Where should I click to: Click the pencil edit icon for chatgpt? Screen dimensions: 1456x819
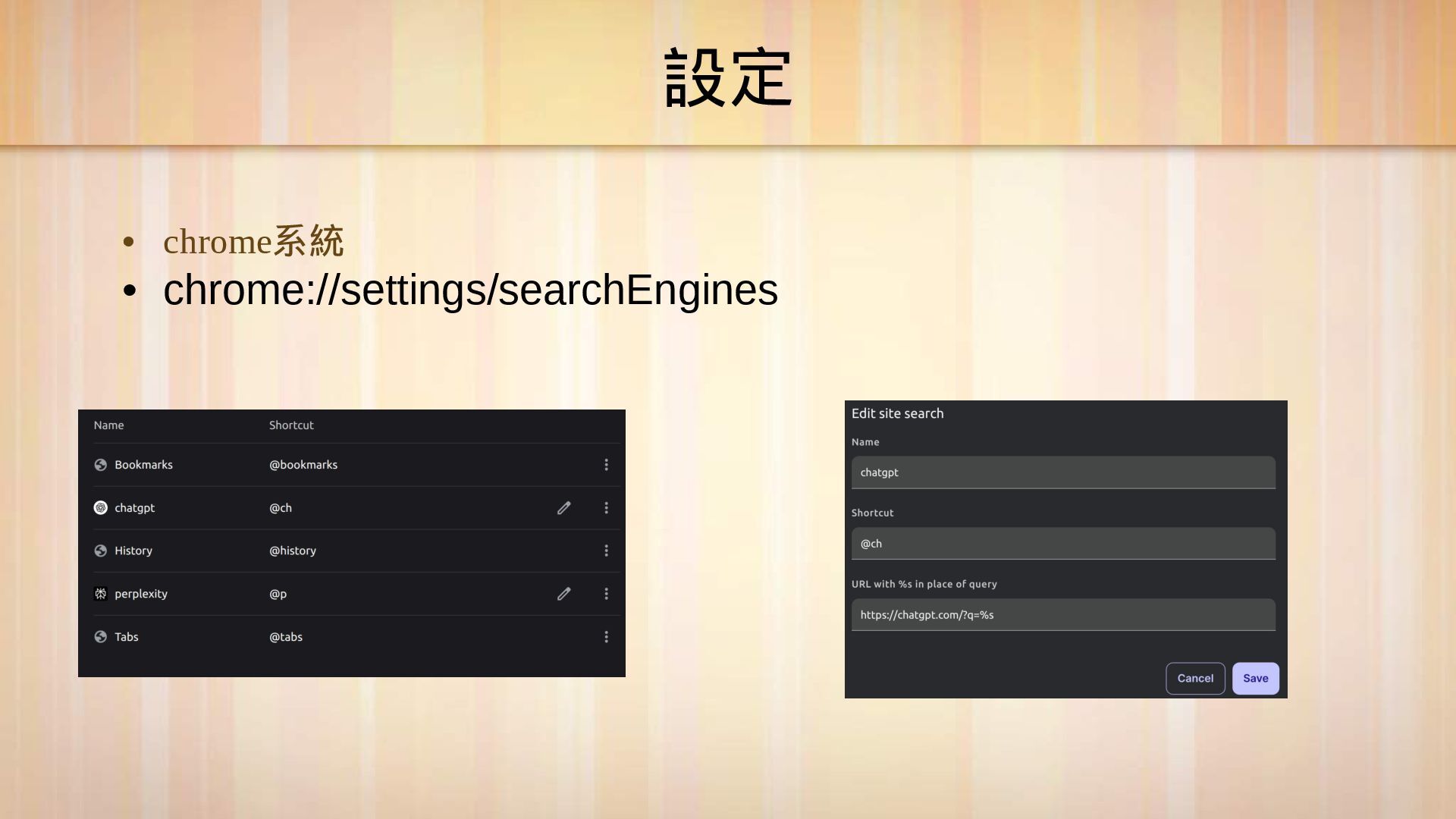pos(563,508)
